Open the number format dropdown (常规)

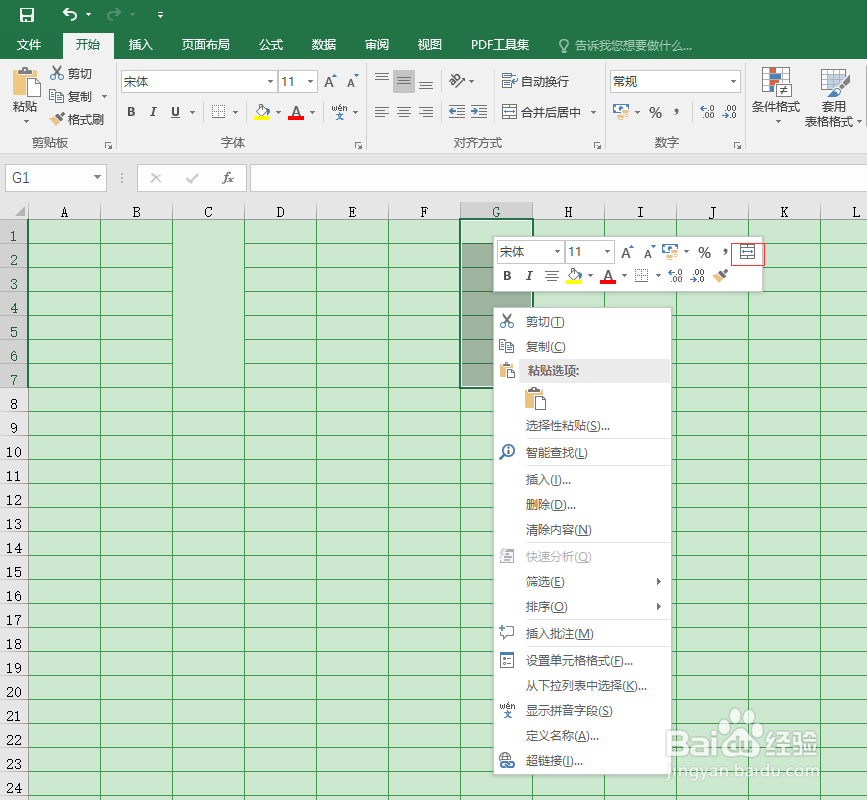pyautogui.click(x=733, y=82)
